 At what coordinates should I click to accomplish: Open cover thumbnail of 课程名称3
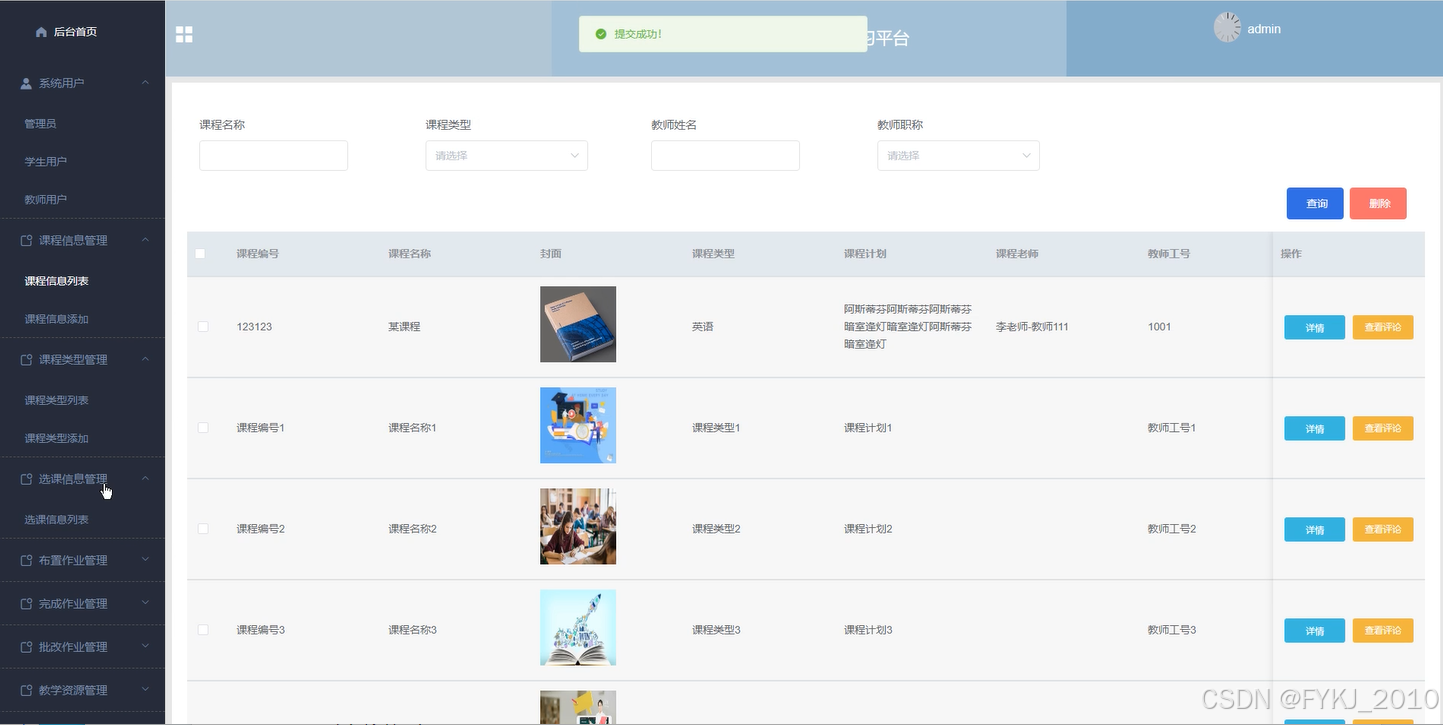pos(578,627)
